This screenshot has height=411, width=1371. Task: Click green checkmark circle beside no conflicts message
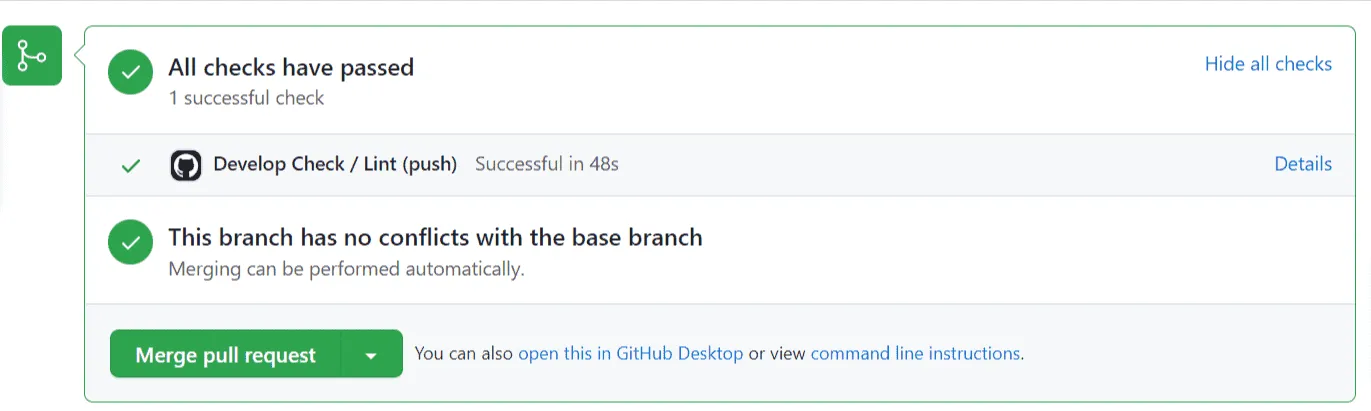tap(130, 242)
